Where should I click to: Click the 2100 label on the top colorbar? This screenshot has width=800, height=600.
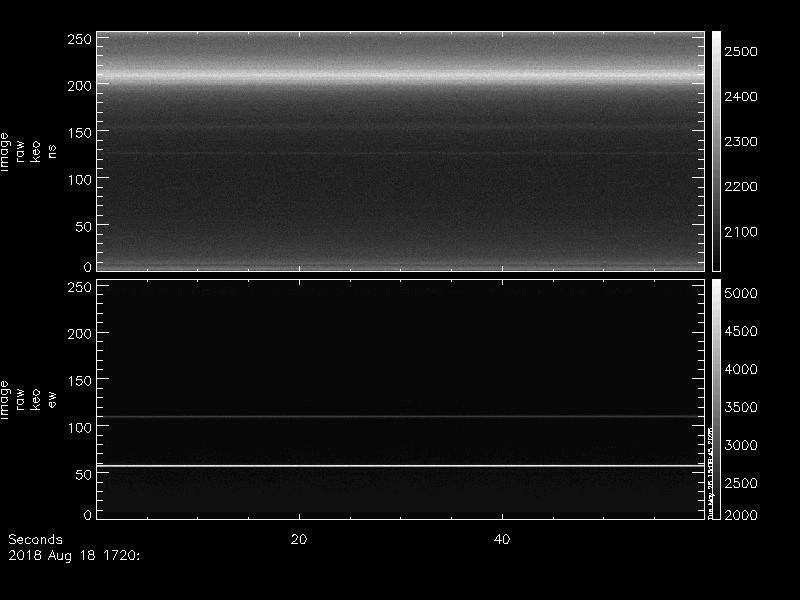[741, 232]
